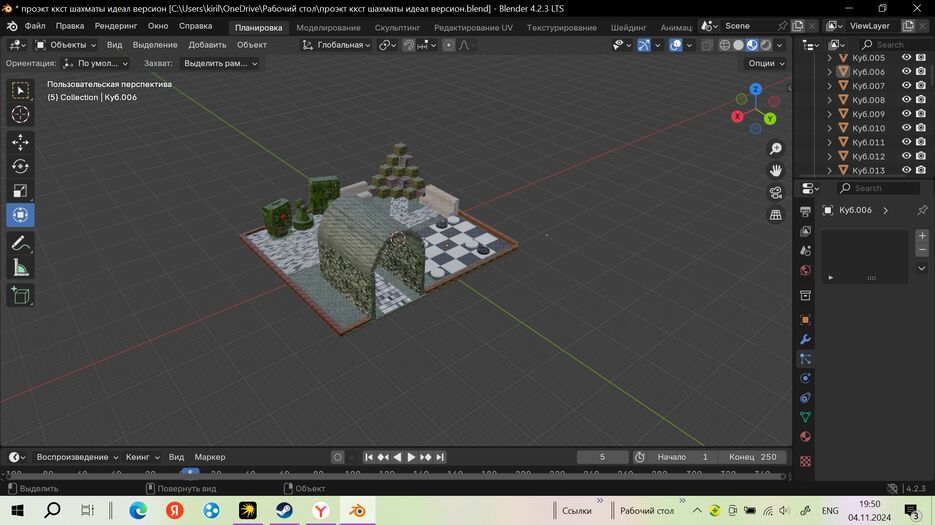
Task: Pick the Rotate tool
Action: 20,166
